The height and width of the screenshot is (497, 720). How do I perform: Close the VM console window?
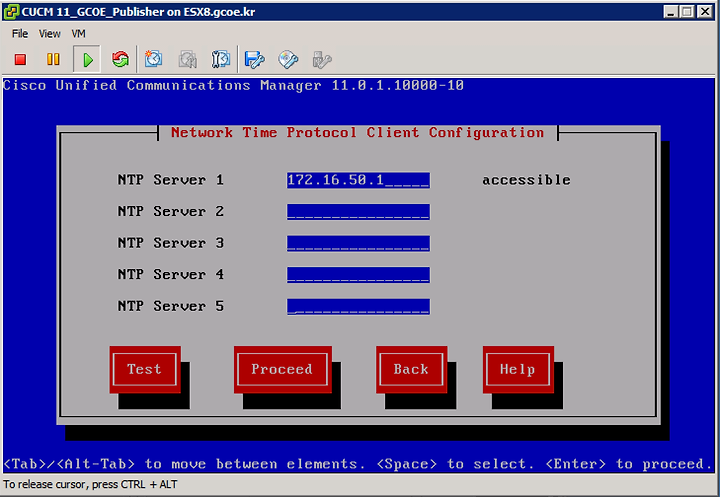click(x=705, y=11)
